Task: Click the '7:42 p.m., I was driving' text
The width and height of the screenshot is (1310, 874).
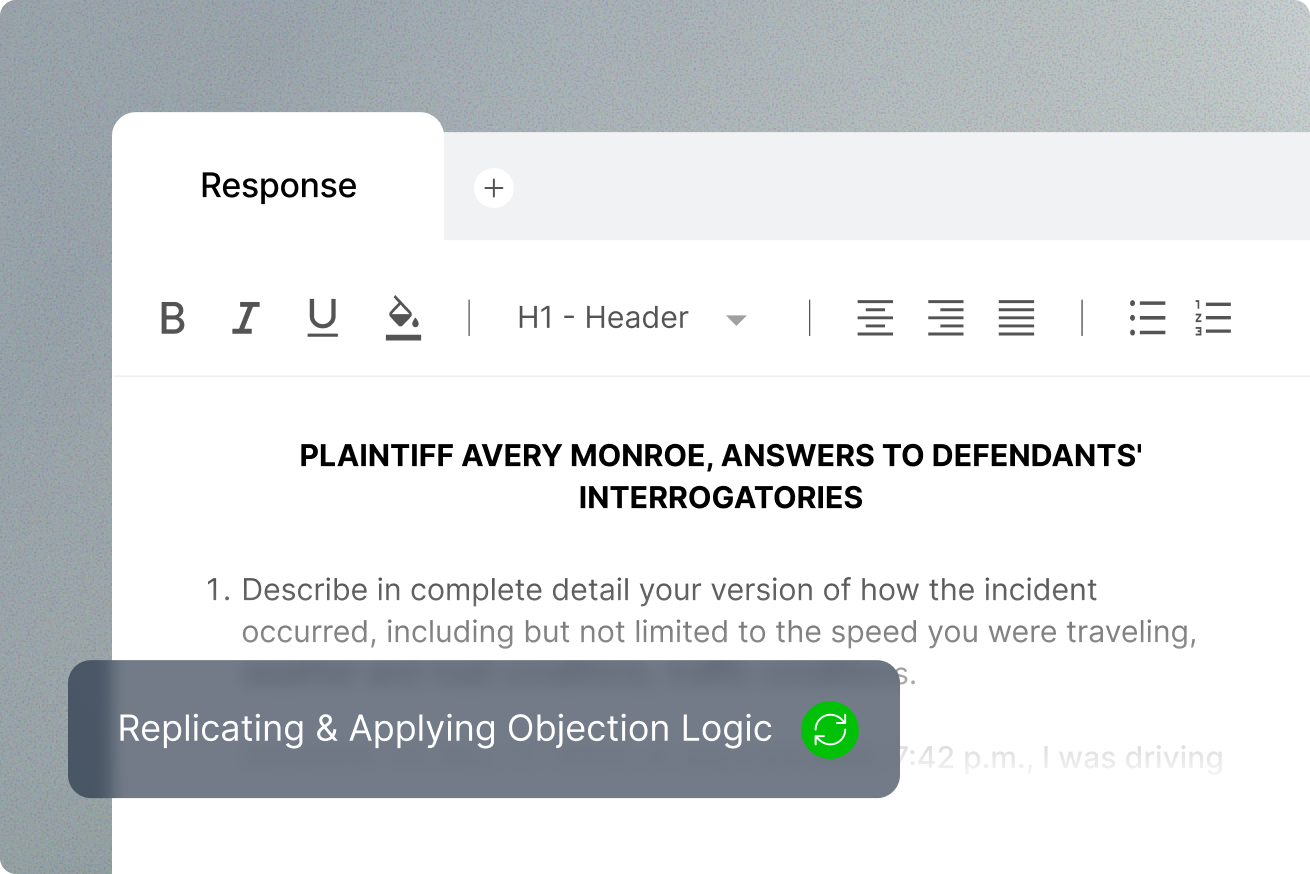Action: [1061, 758]
